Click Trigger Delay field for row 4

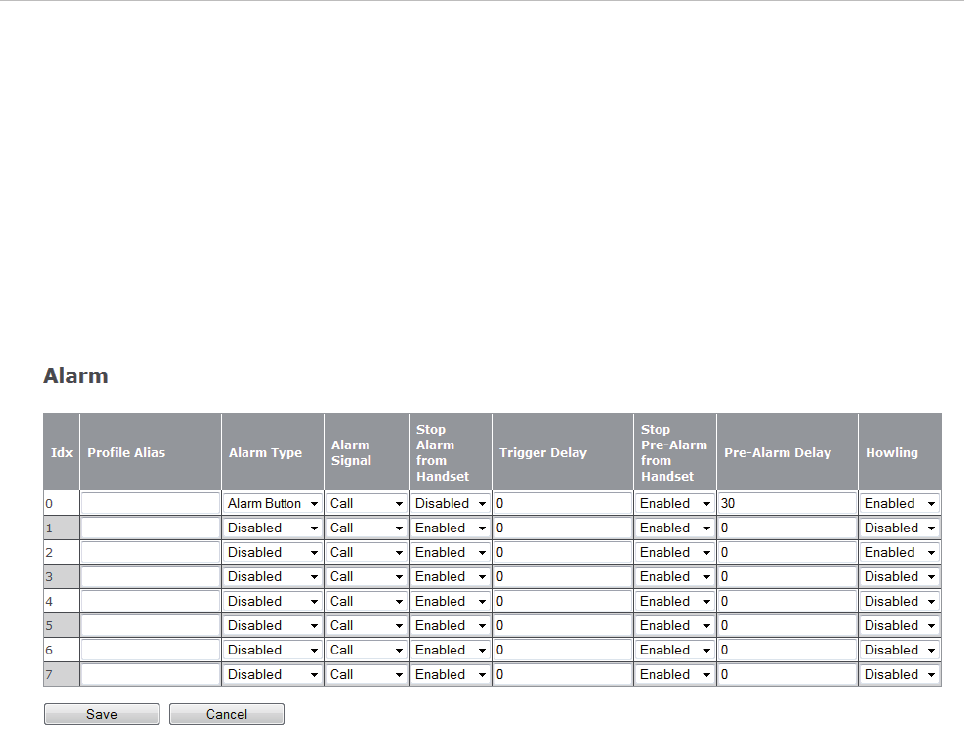[563, 601]
